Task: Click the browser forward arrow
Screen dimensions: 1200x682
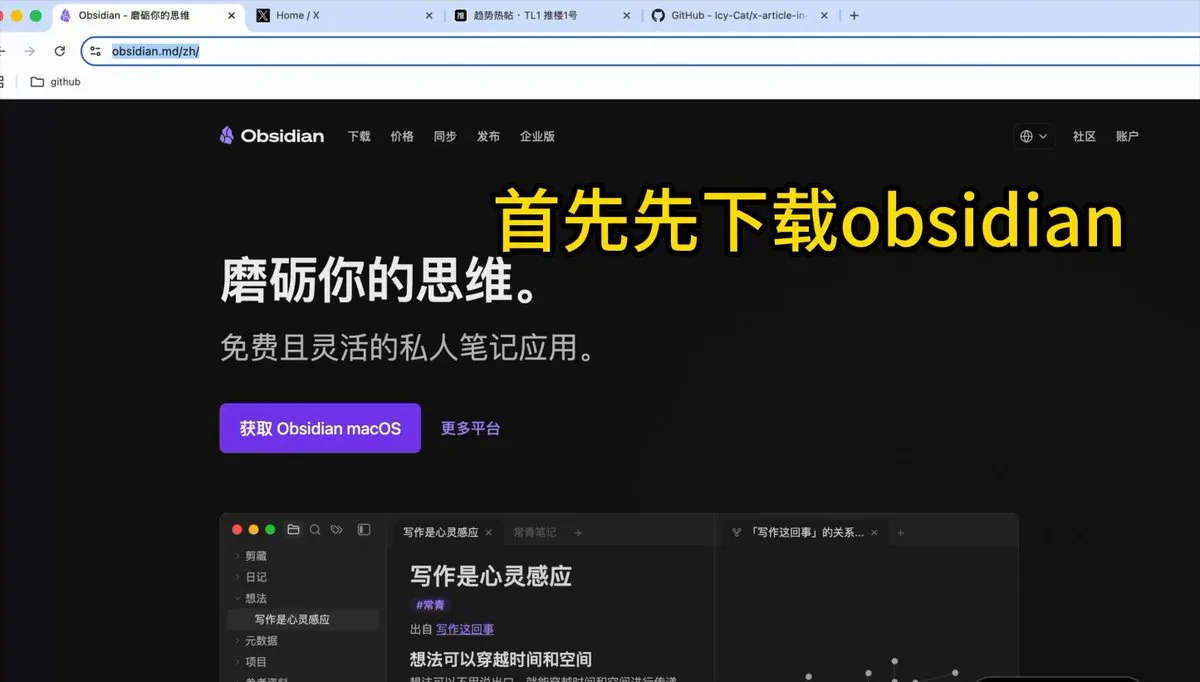Action: [29, 51]
